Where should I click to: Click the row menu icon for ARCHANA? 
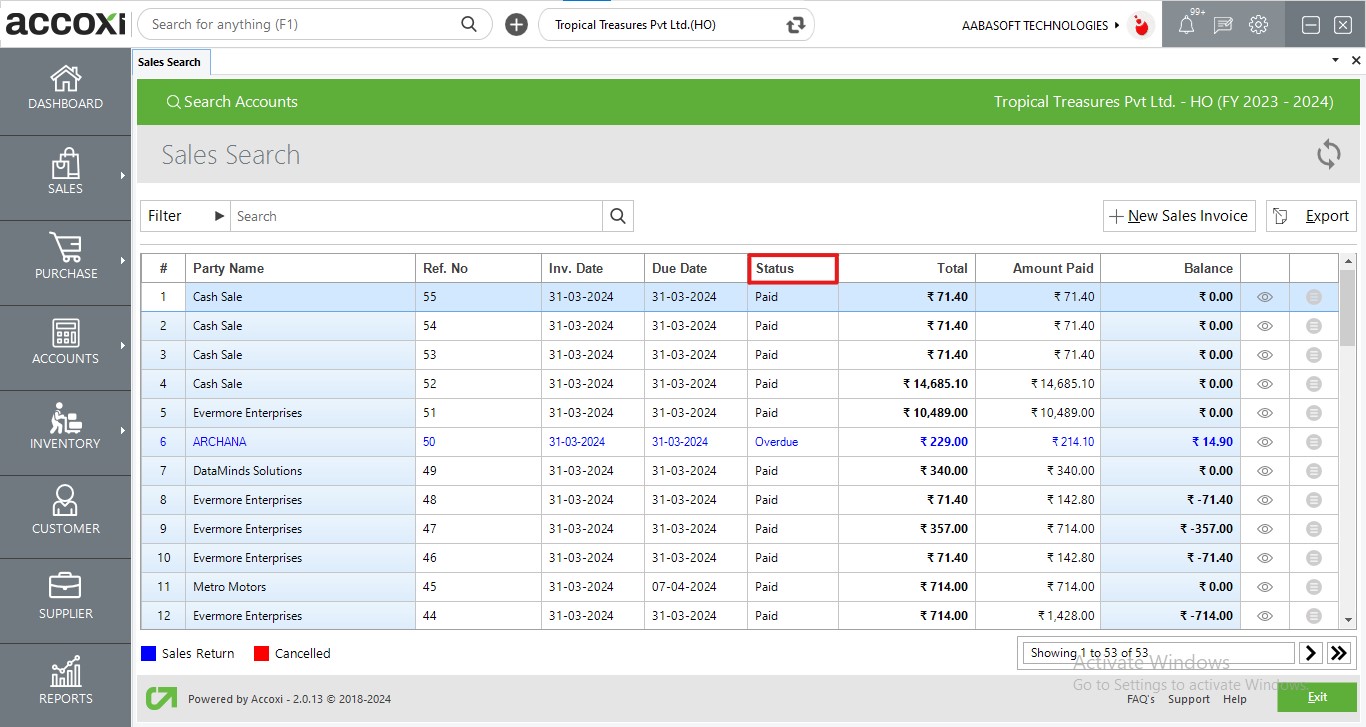click(x=1313, y=442)
